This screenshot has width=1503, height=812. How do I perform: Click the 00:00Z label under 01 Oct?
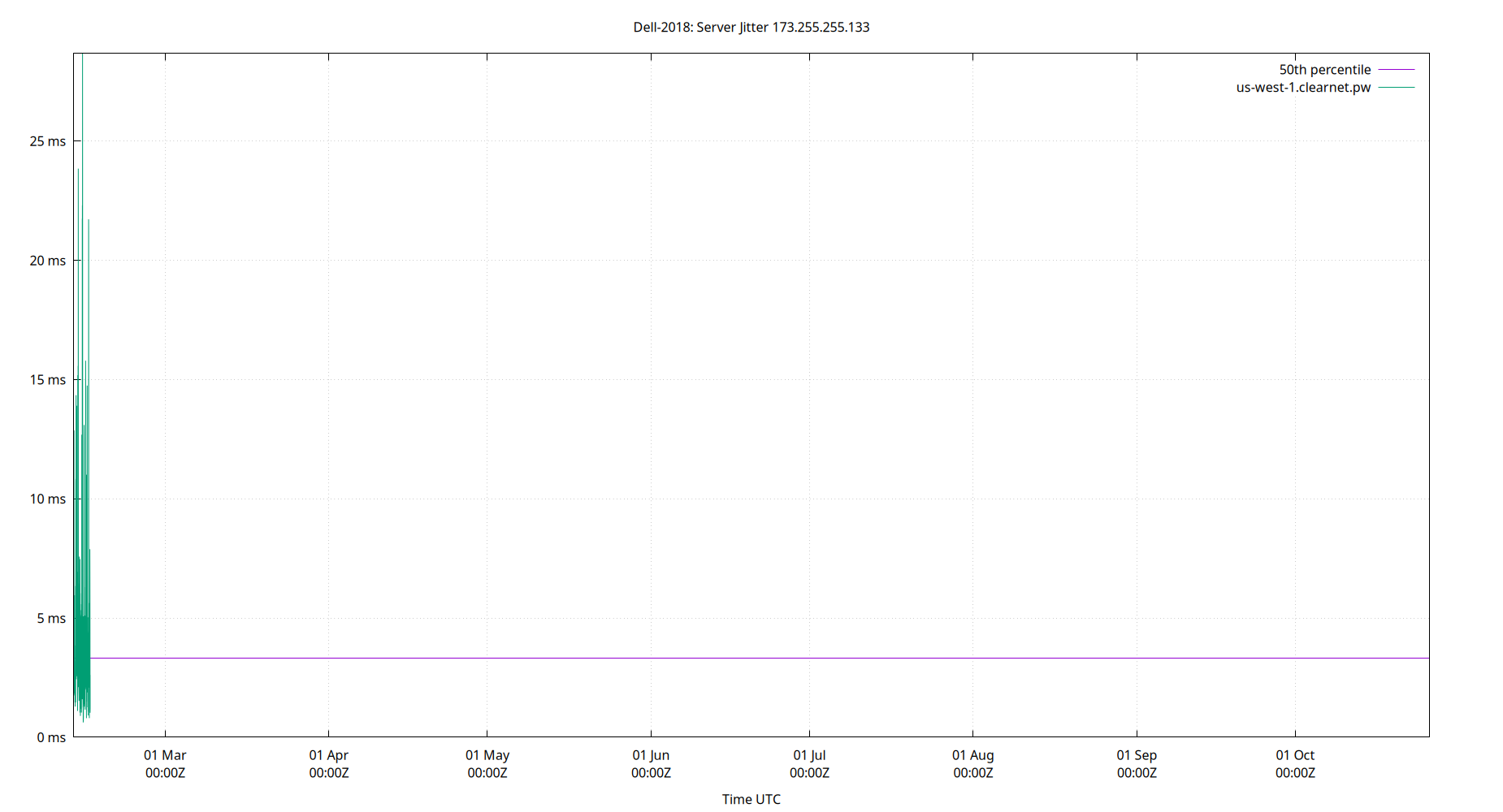pos(1295,773)
